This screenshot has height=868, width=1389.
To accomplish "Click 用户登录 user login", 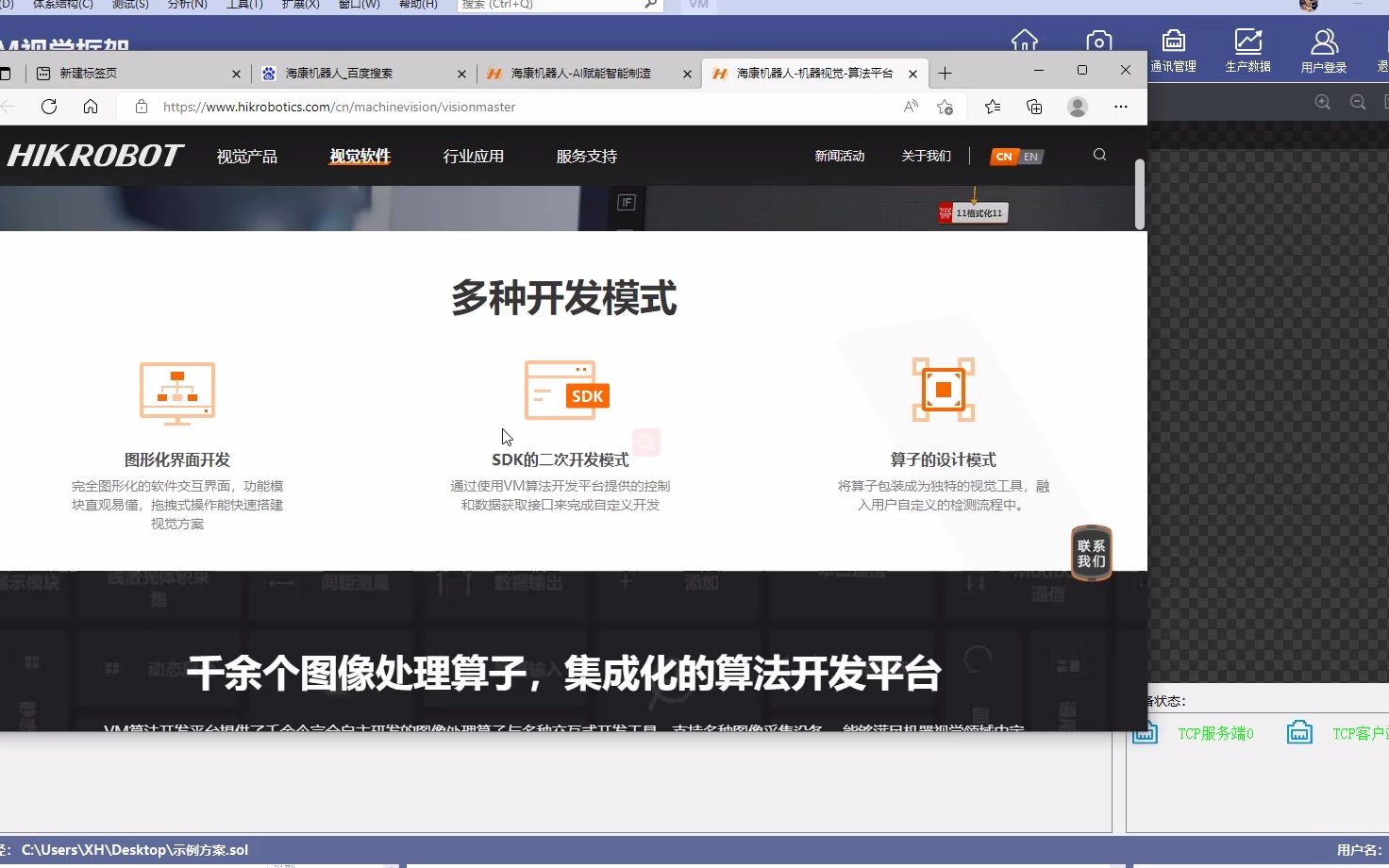I will (1324, 50).
